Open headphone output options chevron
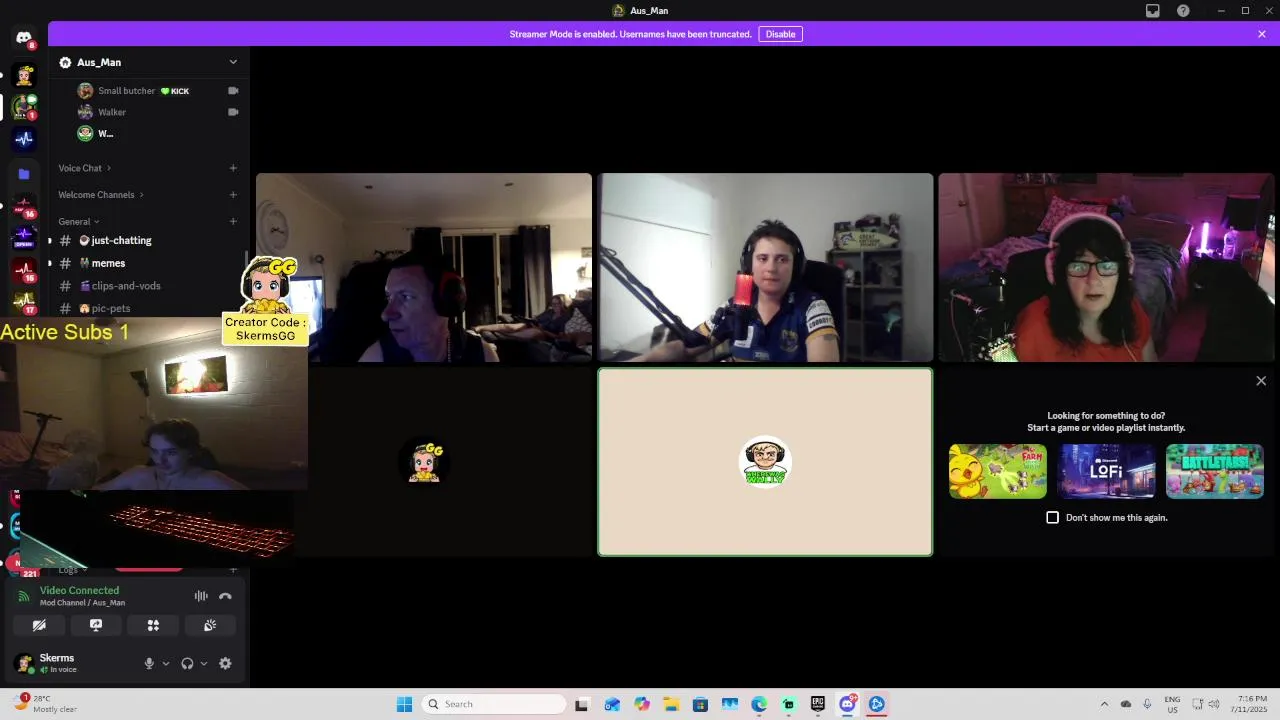Screen dimensions: 1280x720 point(204,663)
